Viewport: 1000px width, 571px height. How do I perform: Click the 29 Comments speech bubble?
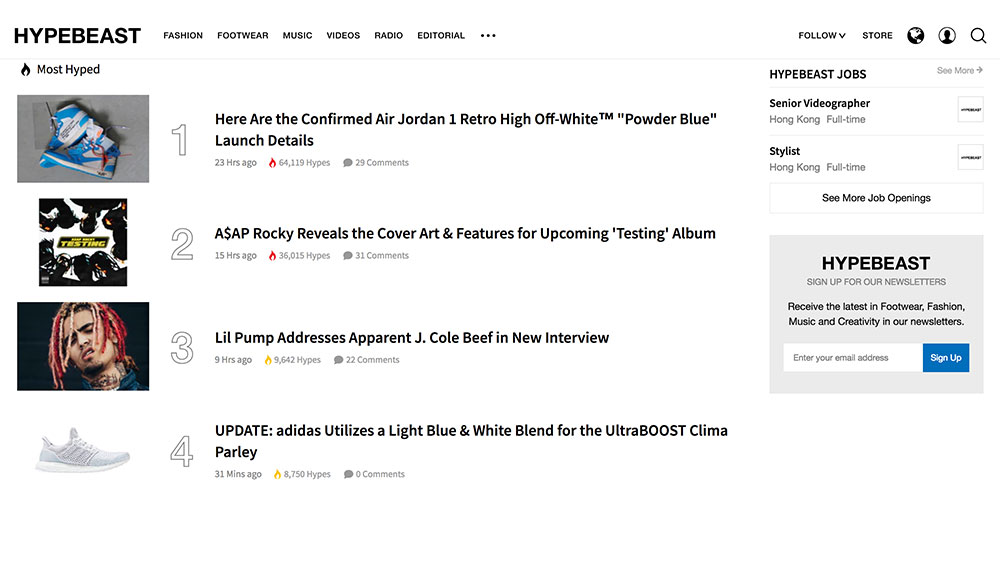tap(348, 163)
